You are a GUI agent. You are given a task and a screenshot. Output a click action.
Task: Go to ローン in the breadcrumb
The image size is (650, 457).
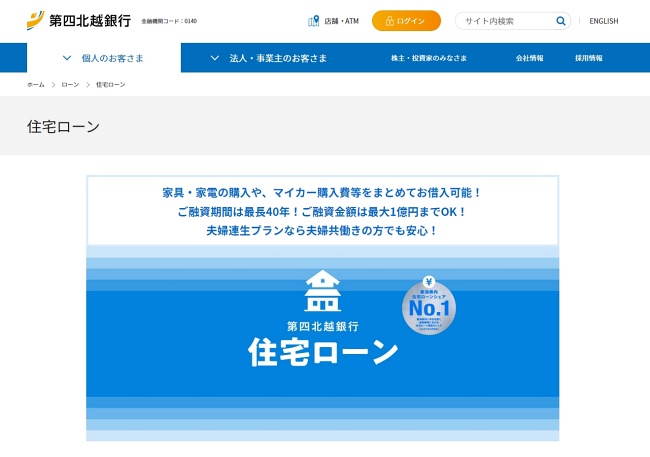point(70,85)
